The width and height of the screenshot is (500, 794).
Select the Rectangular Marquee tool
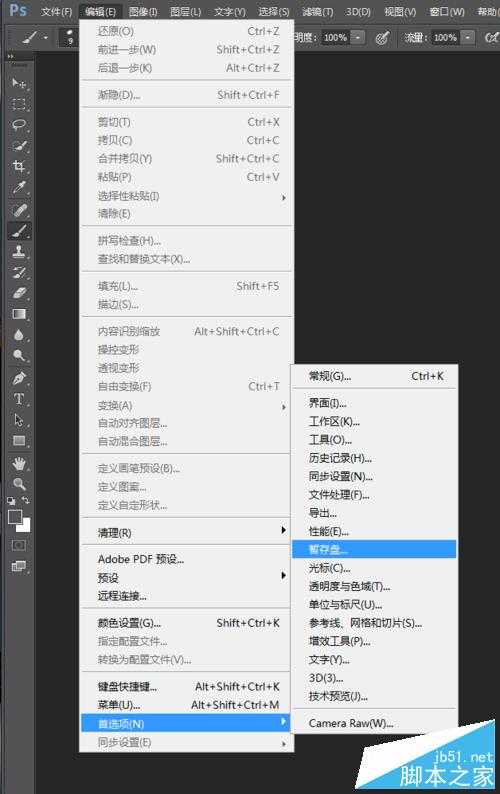[19, 104]
